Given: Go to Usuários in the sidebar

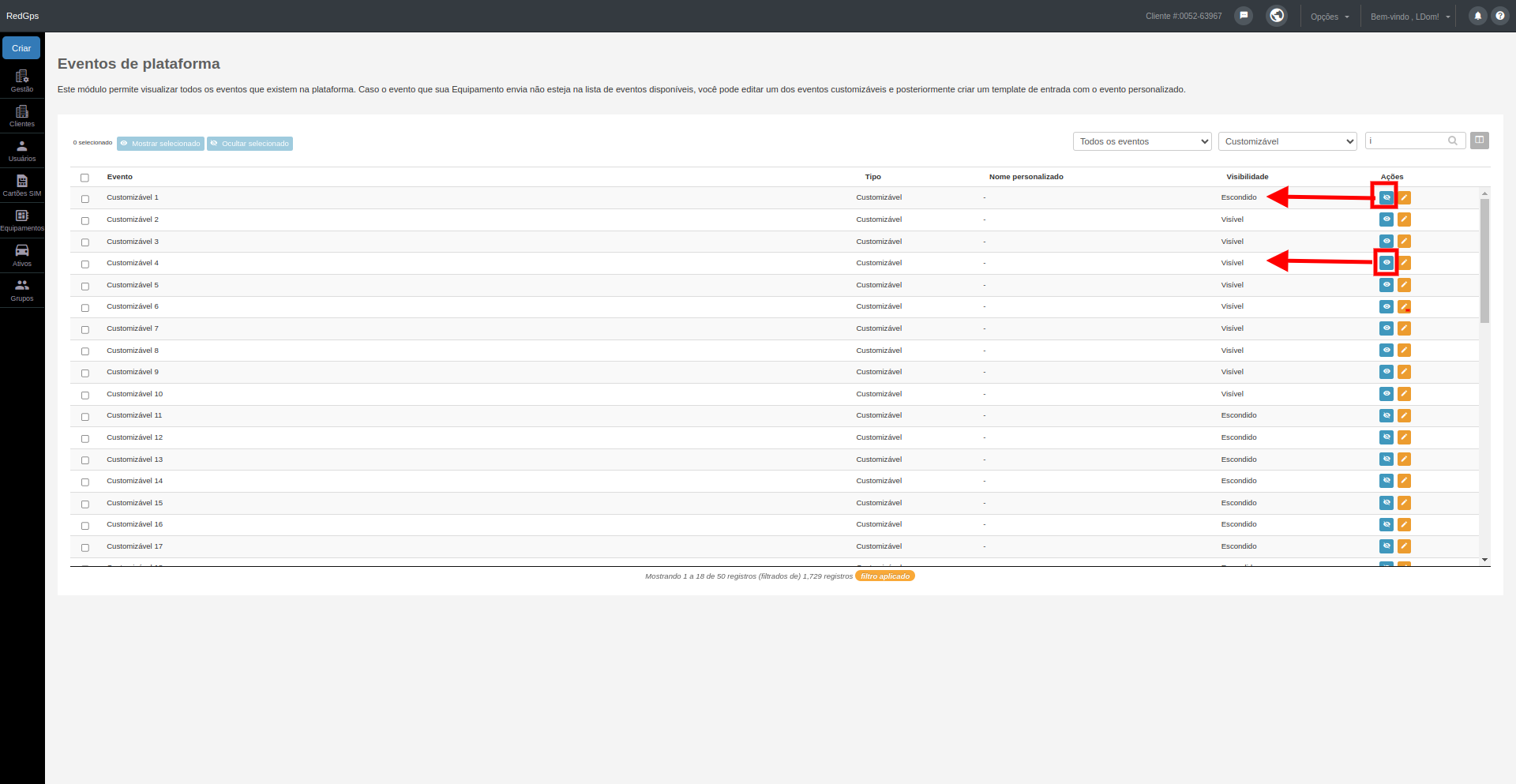Looking at the screenshot, I should 22,151.
